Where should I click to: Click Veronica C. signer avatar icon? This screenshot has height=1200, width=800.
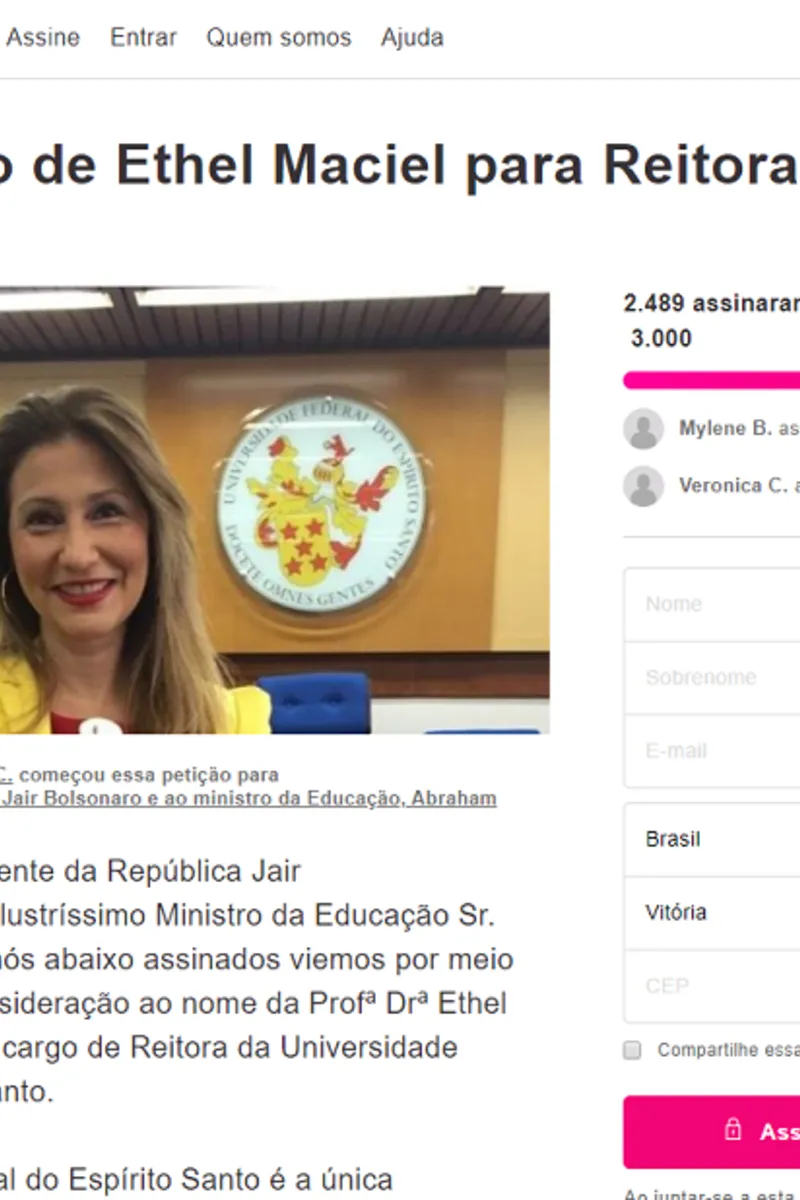point(643,486)
